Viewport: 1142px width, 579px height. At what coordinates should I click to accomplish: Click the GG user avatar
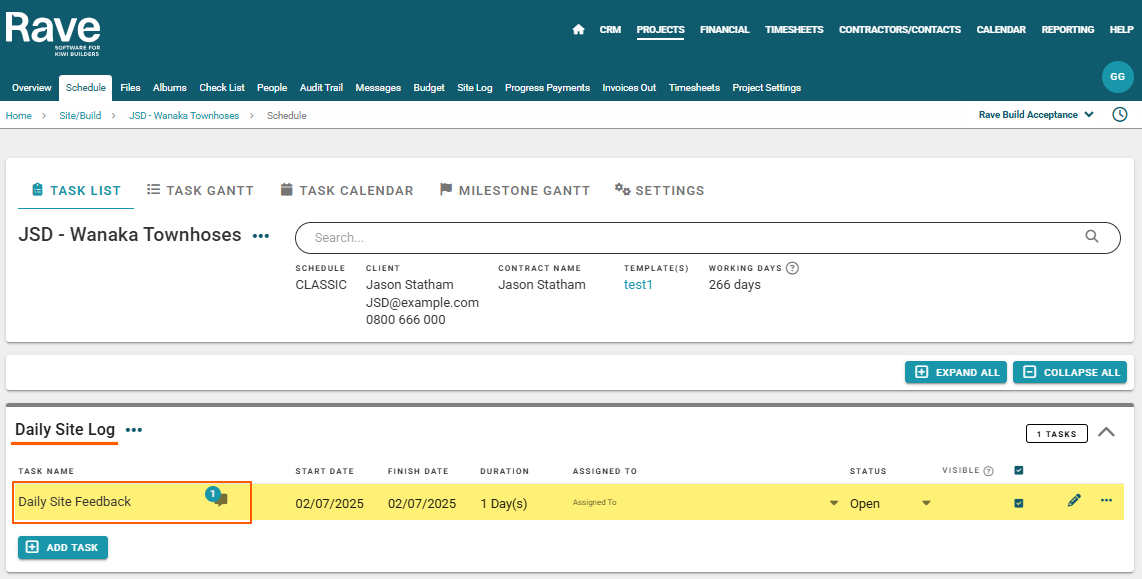point(1117,77)
